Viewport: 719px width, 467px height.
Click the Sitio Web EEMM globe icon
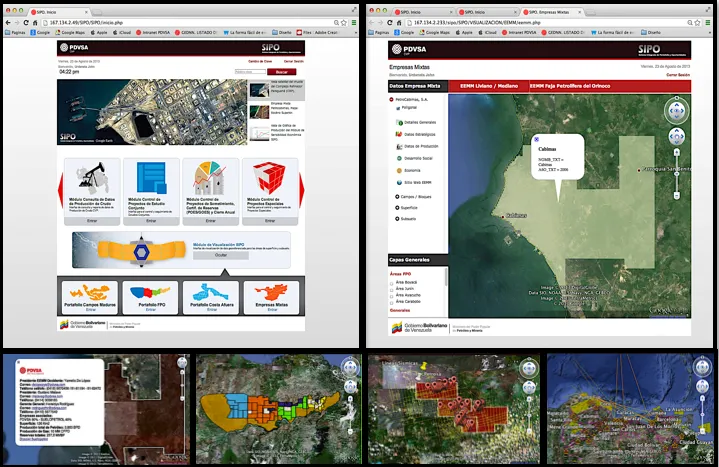[x=399, y=182]
